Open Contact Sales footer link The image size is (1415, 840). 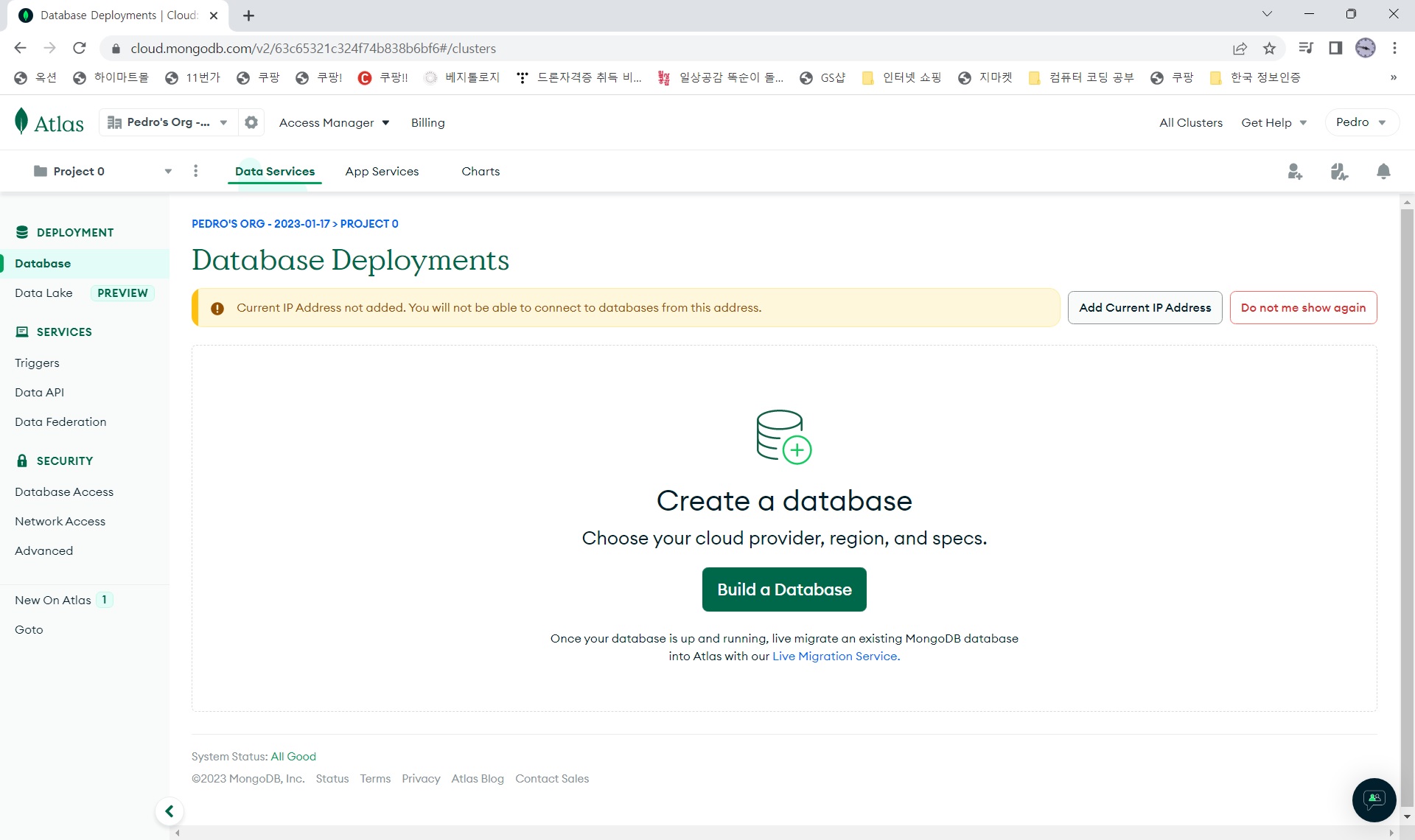pos(552,778)
